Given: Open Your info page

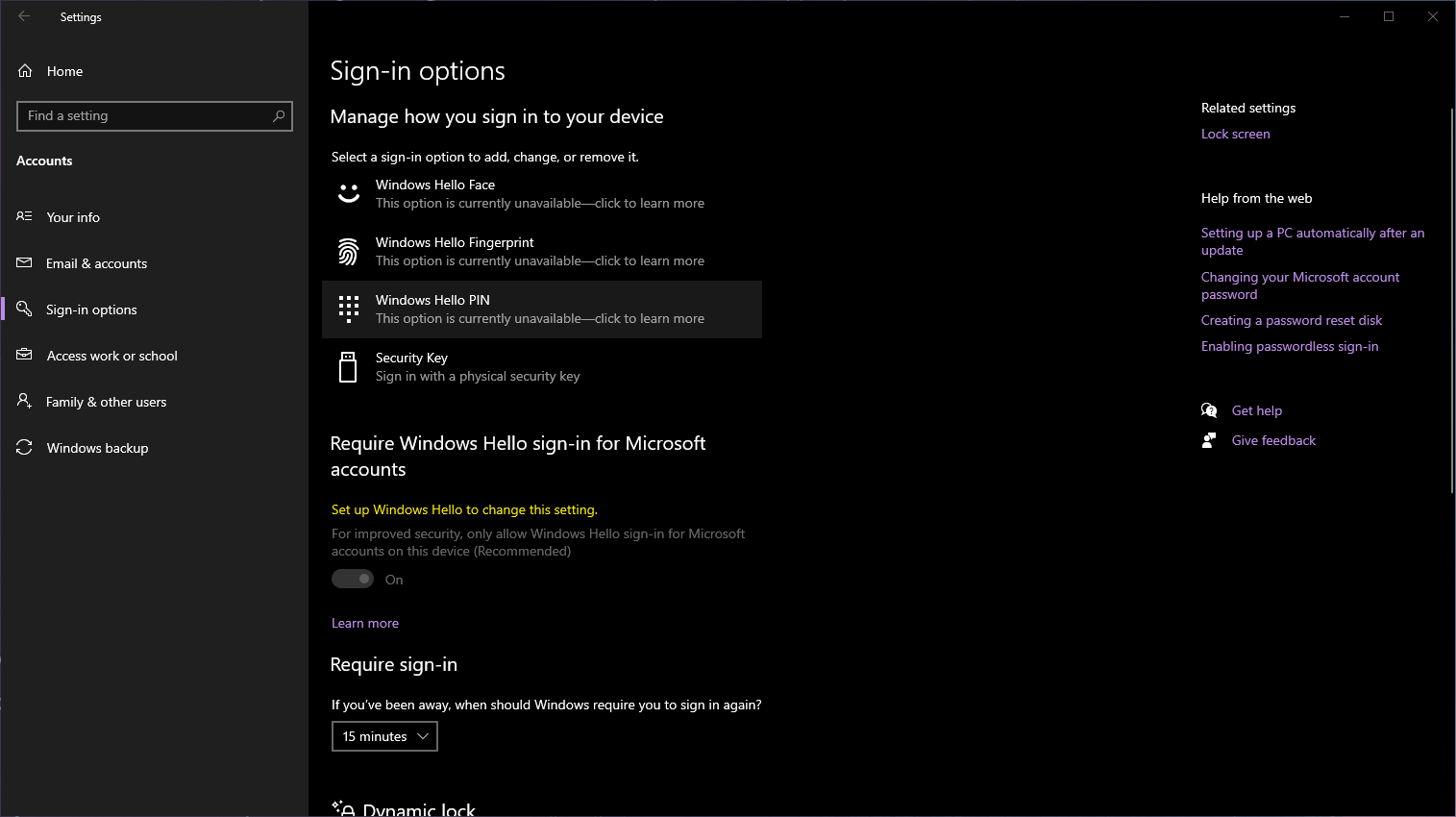Looking at the screenshot, I should [x=154, y=217].
